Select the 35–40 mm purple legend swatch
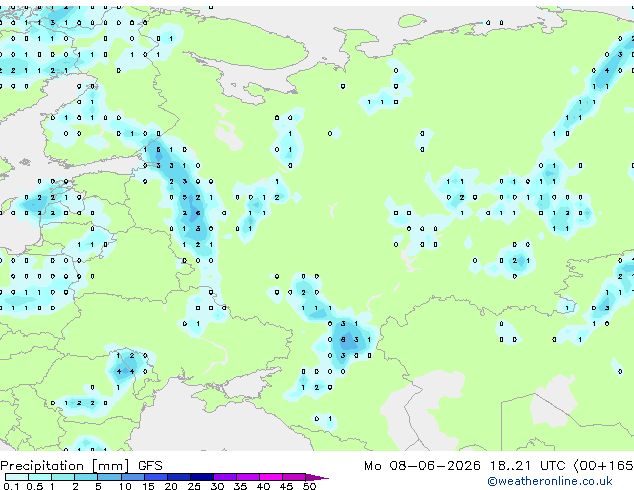This screenshot has width=634, height=490. (247, 477)
